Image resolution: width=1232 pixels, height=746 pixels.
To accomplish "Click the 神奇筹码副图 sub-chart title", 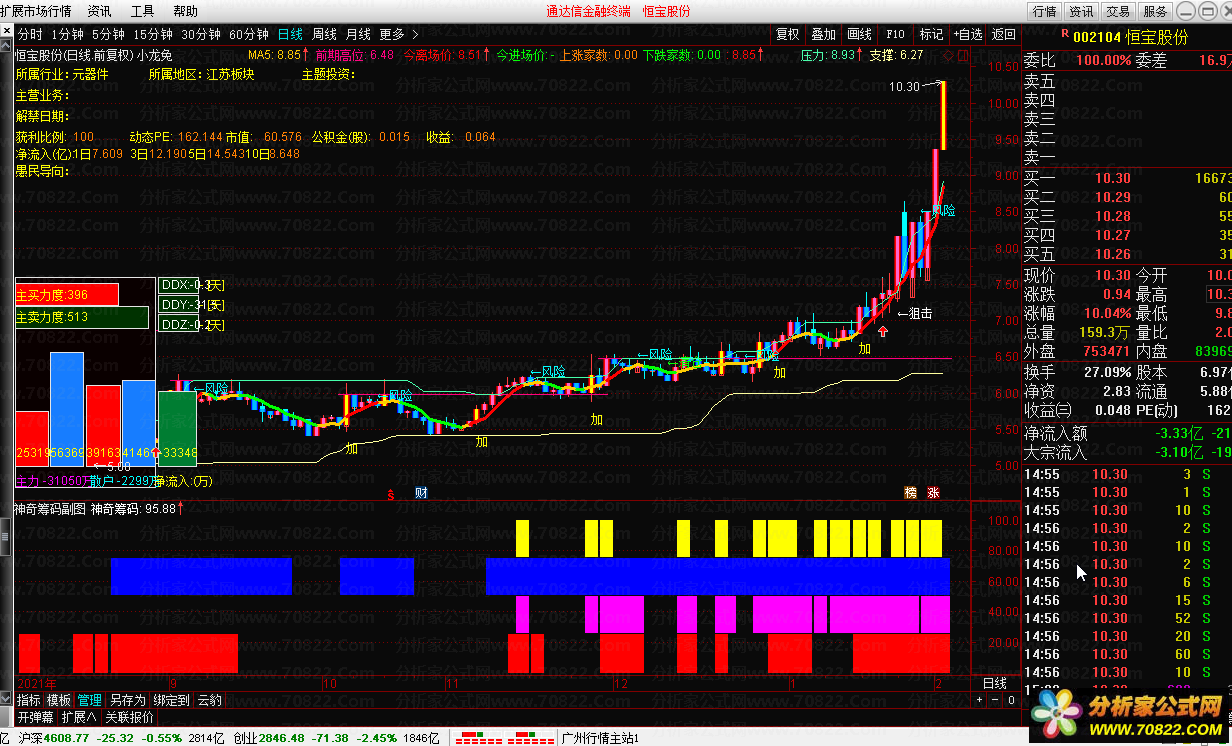I will (50, 508).
